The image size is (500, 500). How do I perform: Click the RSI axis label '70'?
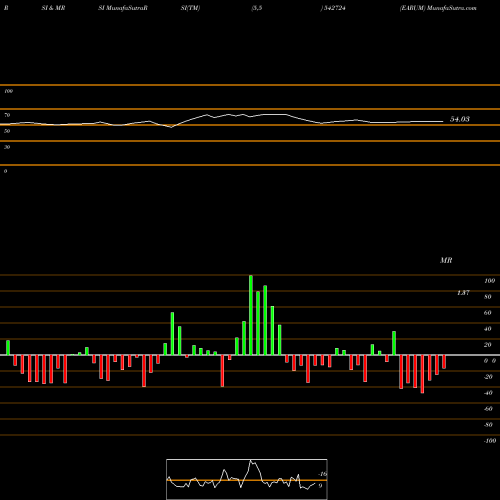pos(7,115)
